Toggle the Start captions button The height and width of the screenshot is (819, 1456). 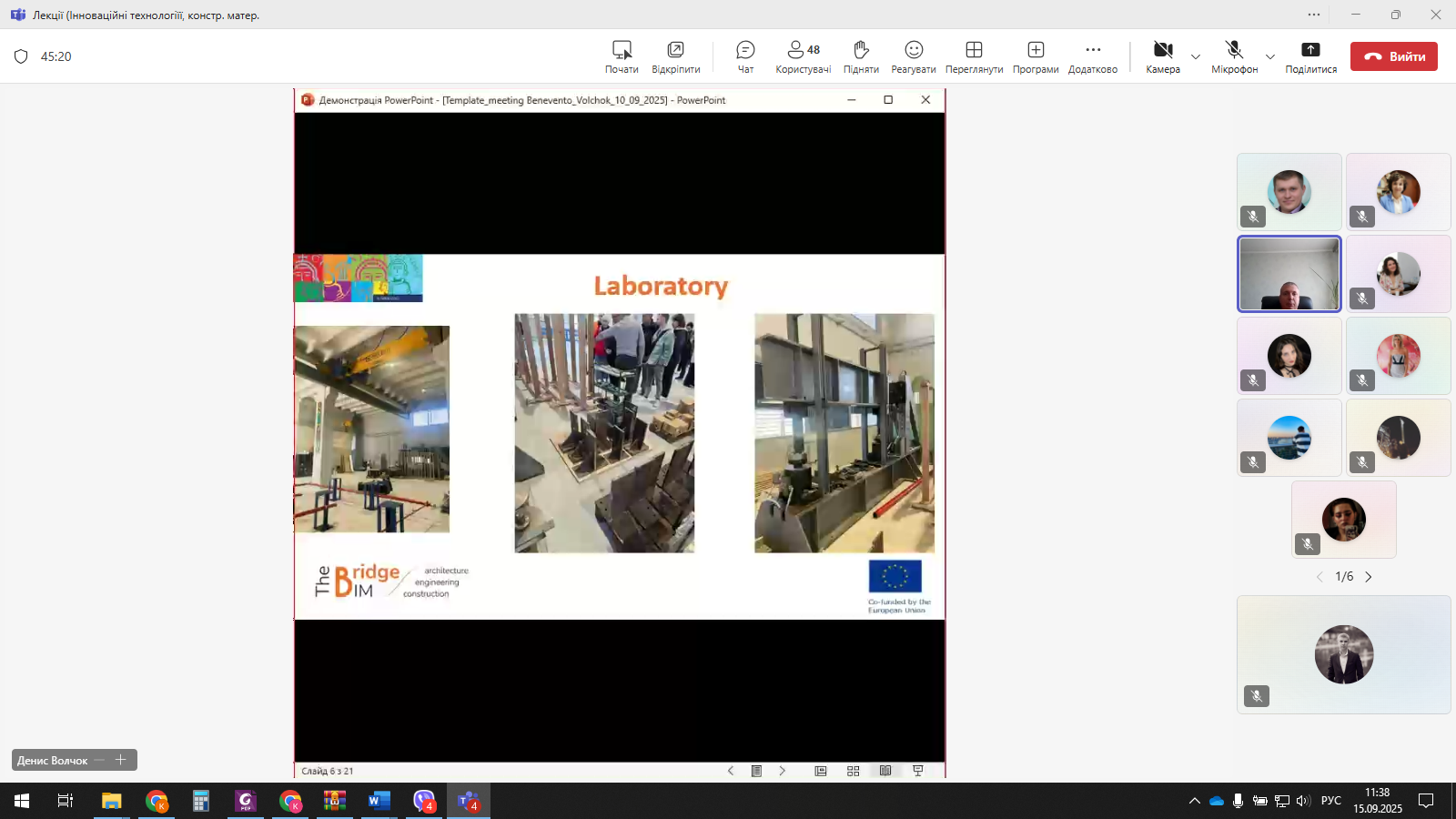(622, 56)
